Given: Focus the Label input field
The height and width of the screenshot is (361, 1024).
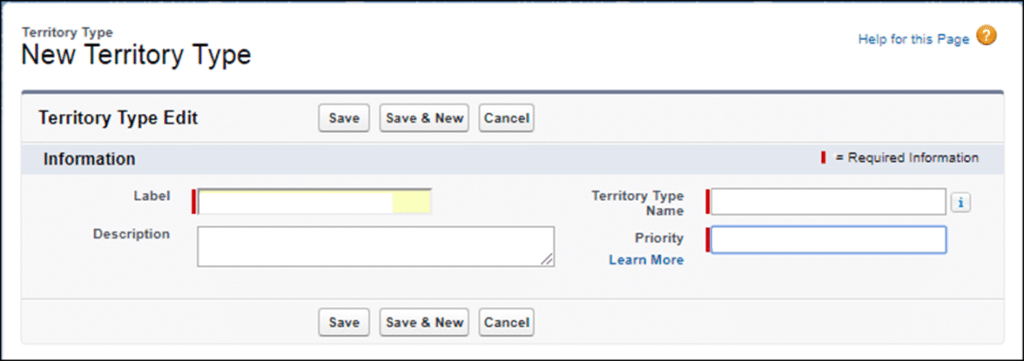Looking at the screenshot, I should (315, 202).
